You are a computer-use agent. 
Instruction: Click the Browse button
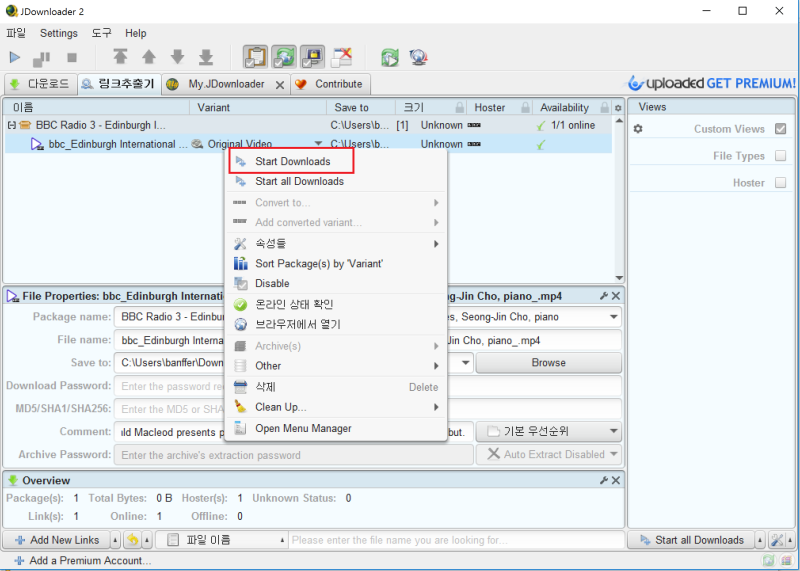(x=548, y=363)
